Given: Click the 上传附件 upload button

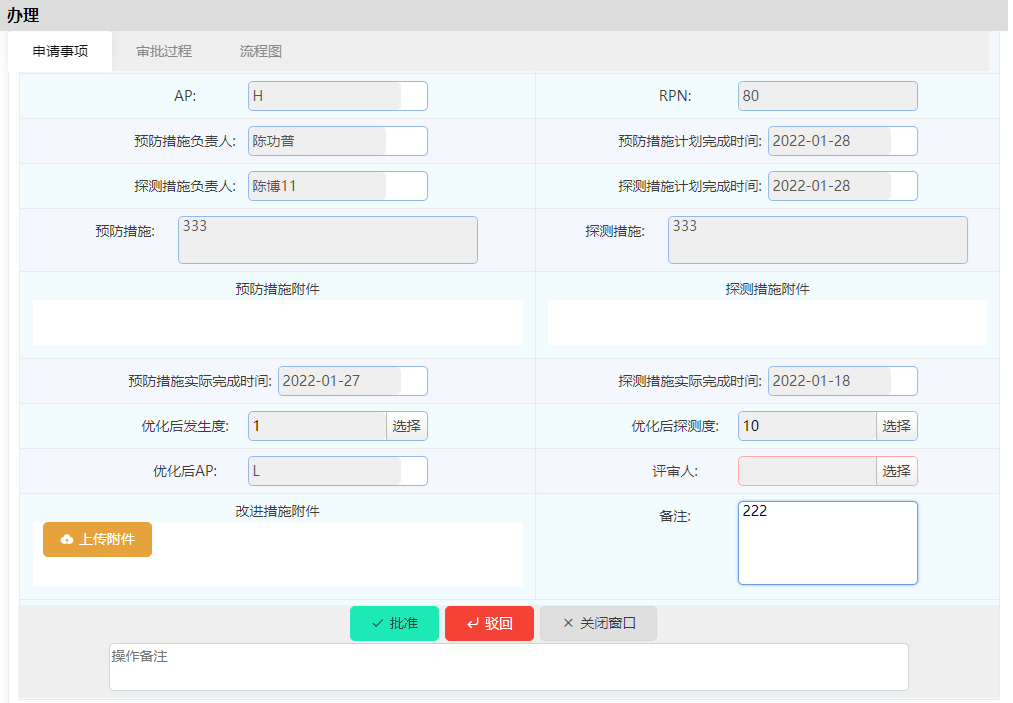Looking at the screenshot, I should (x=97, y=539).
